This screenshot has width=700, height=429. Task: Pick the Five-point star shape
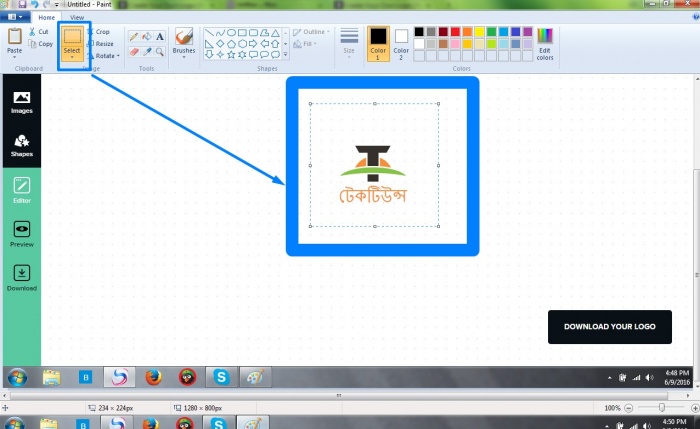[231, 54]
